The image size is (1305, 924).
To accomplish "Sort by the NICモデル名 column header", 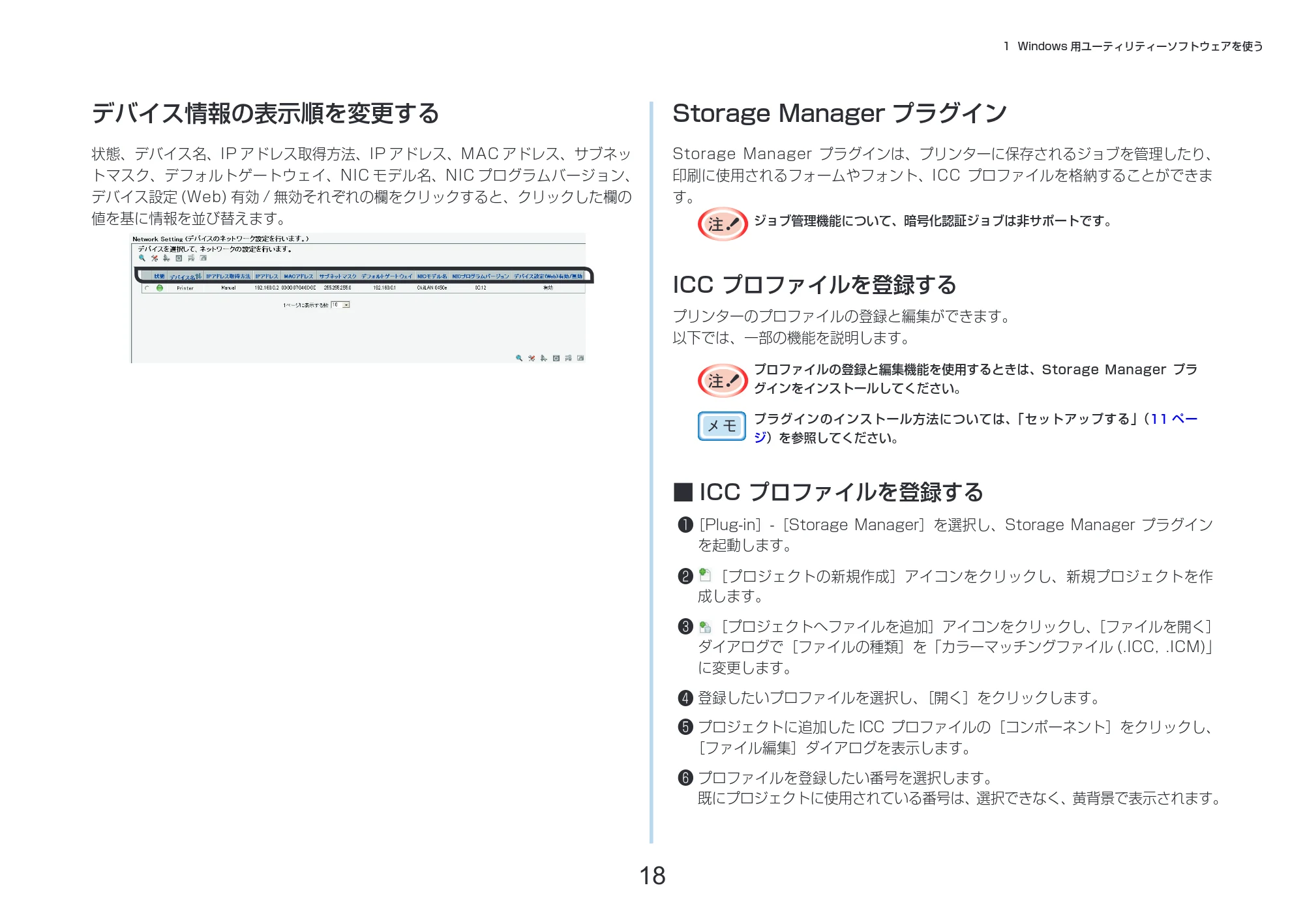I will coord(432,276).
